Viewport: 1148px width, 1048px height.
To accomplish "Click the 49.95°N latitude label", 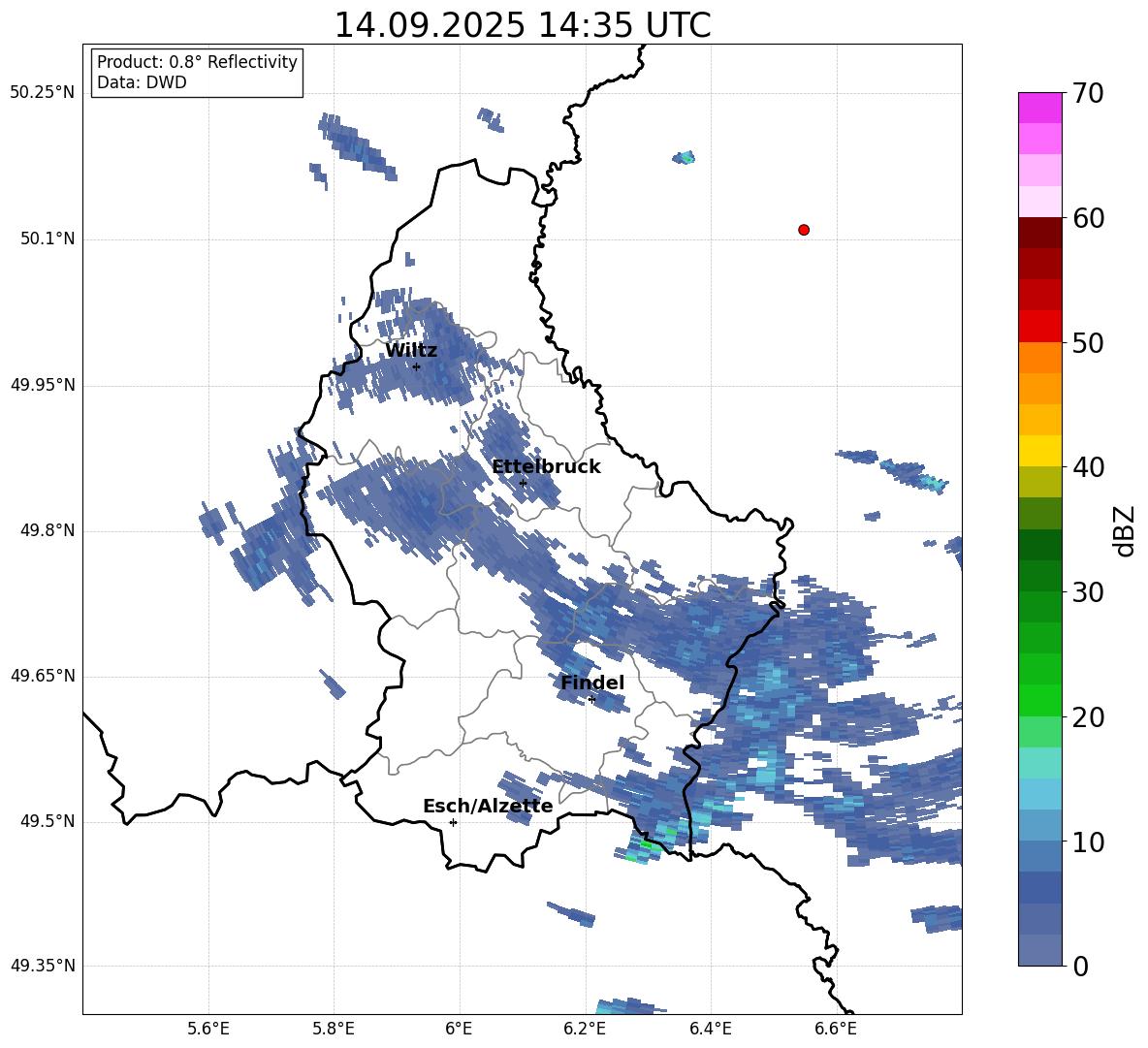I will [x=43, y=385].
